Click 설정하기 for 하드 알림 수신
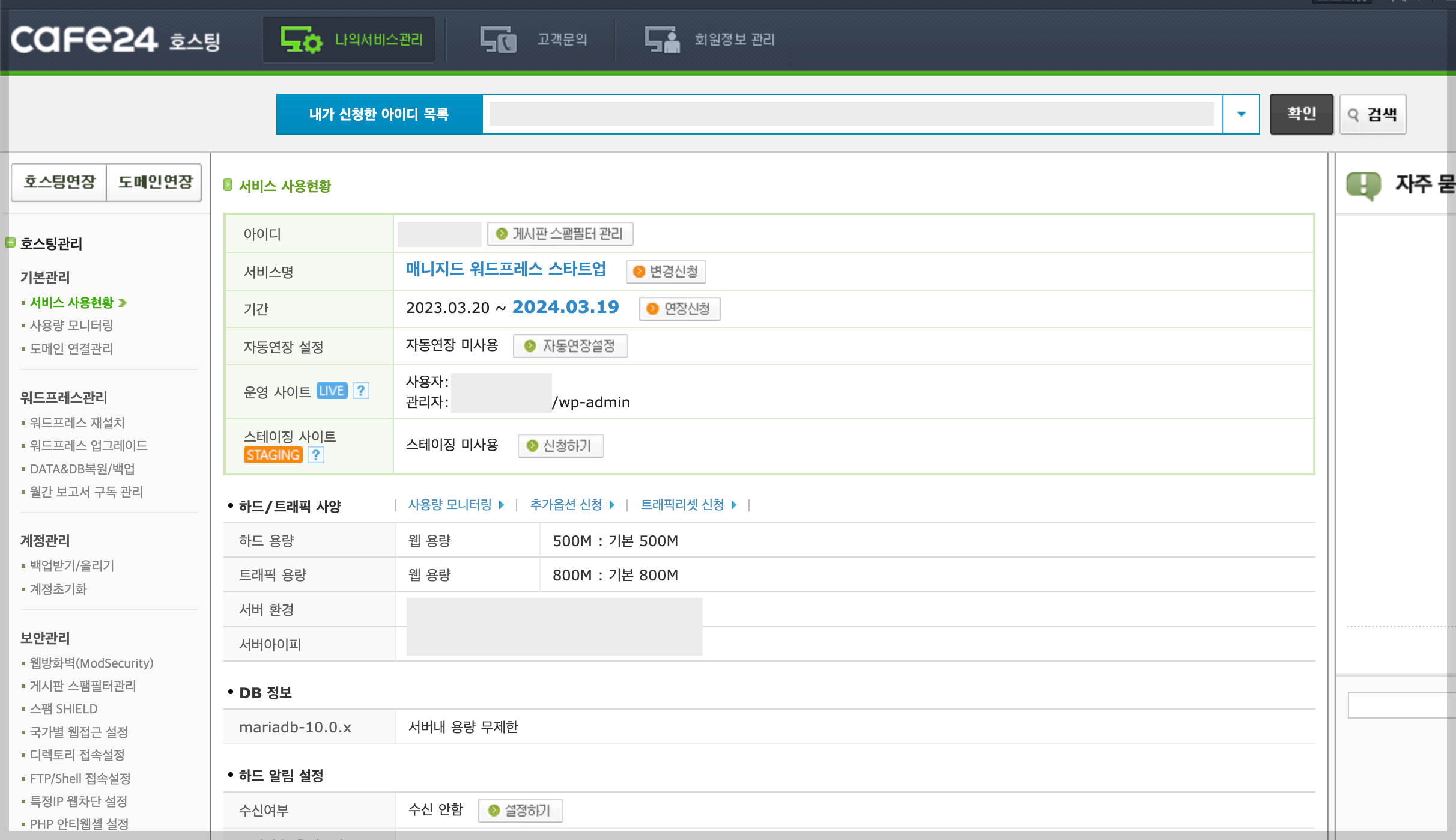The height and width of the screenshot is (840, 1456). click(x=520, y=811)
